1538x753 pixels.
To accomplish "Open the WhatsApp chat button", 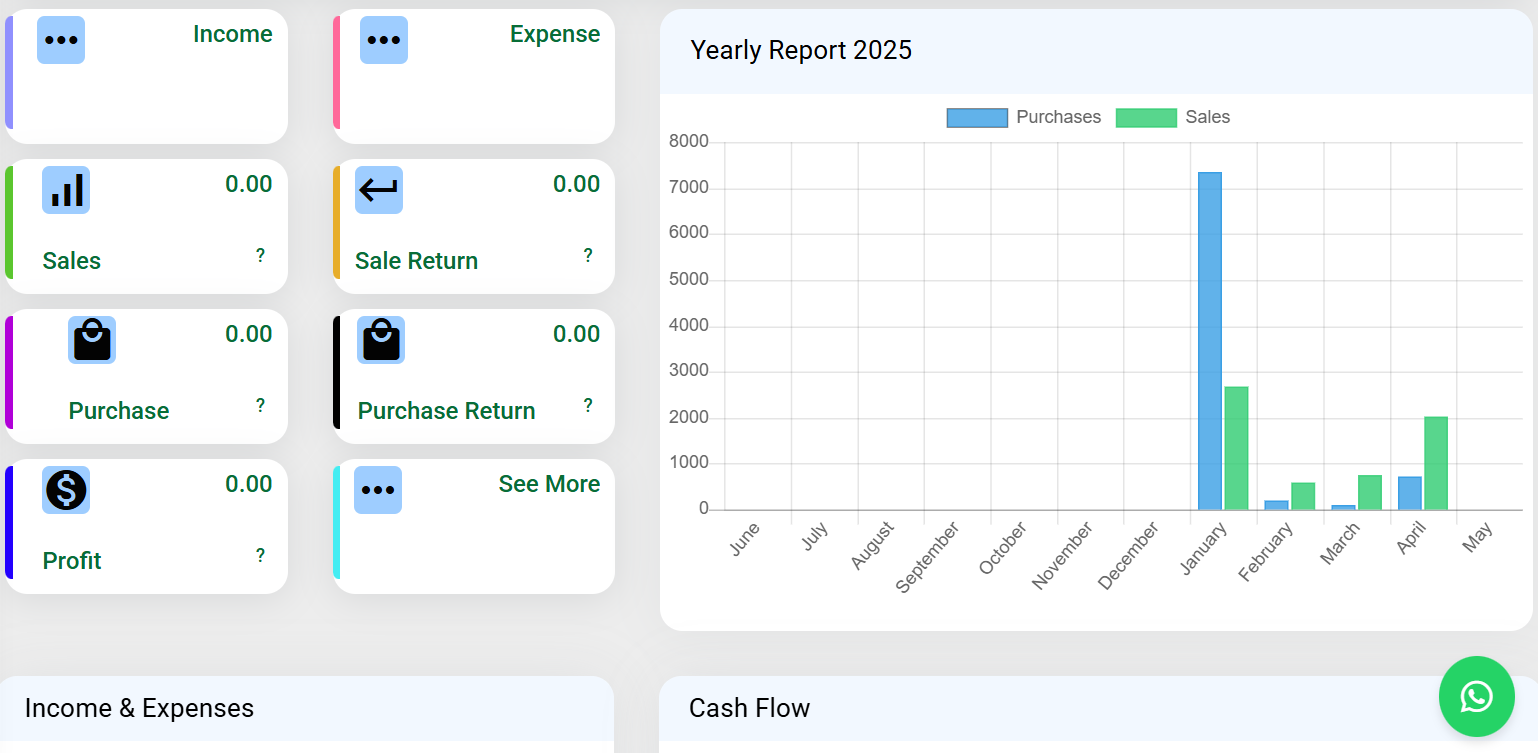I will [x=1476, y=696].
